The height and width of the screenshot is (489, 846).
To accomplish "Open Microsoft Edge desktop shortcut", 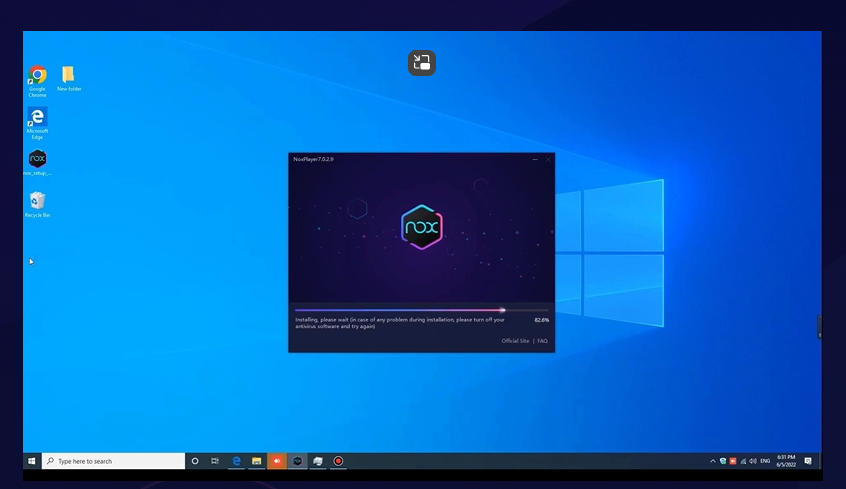I will 37,123.
